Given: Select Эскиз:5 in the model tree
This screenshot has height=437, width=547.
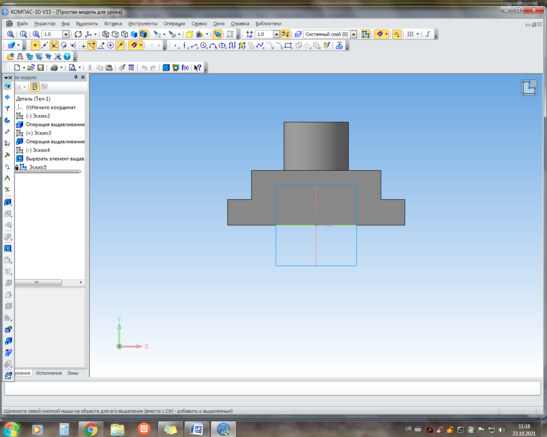Looking at the screenshot, I should pyautogui.click(x=38, y=167).
